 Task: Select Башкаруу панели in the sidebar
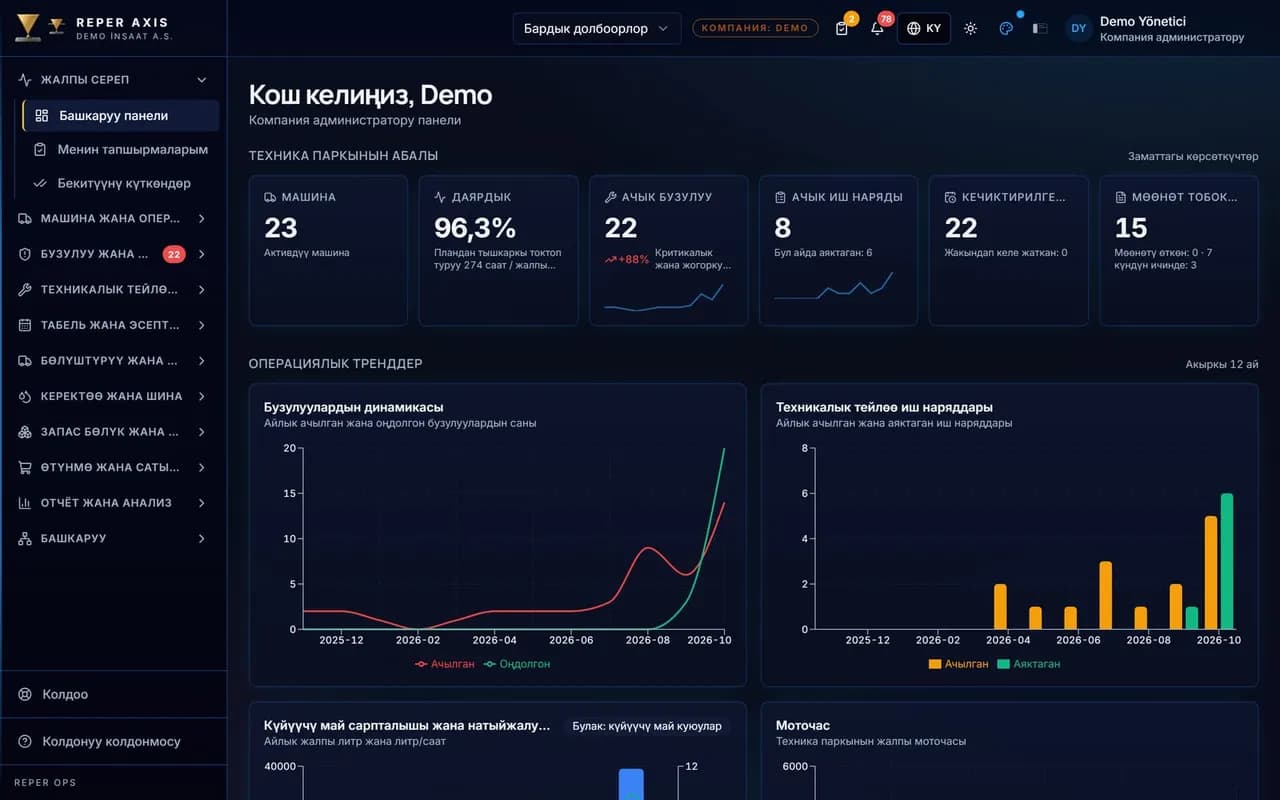[x=121, y=116]
